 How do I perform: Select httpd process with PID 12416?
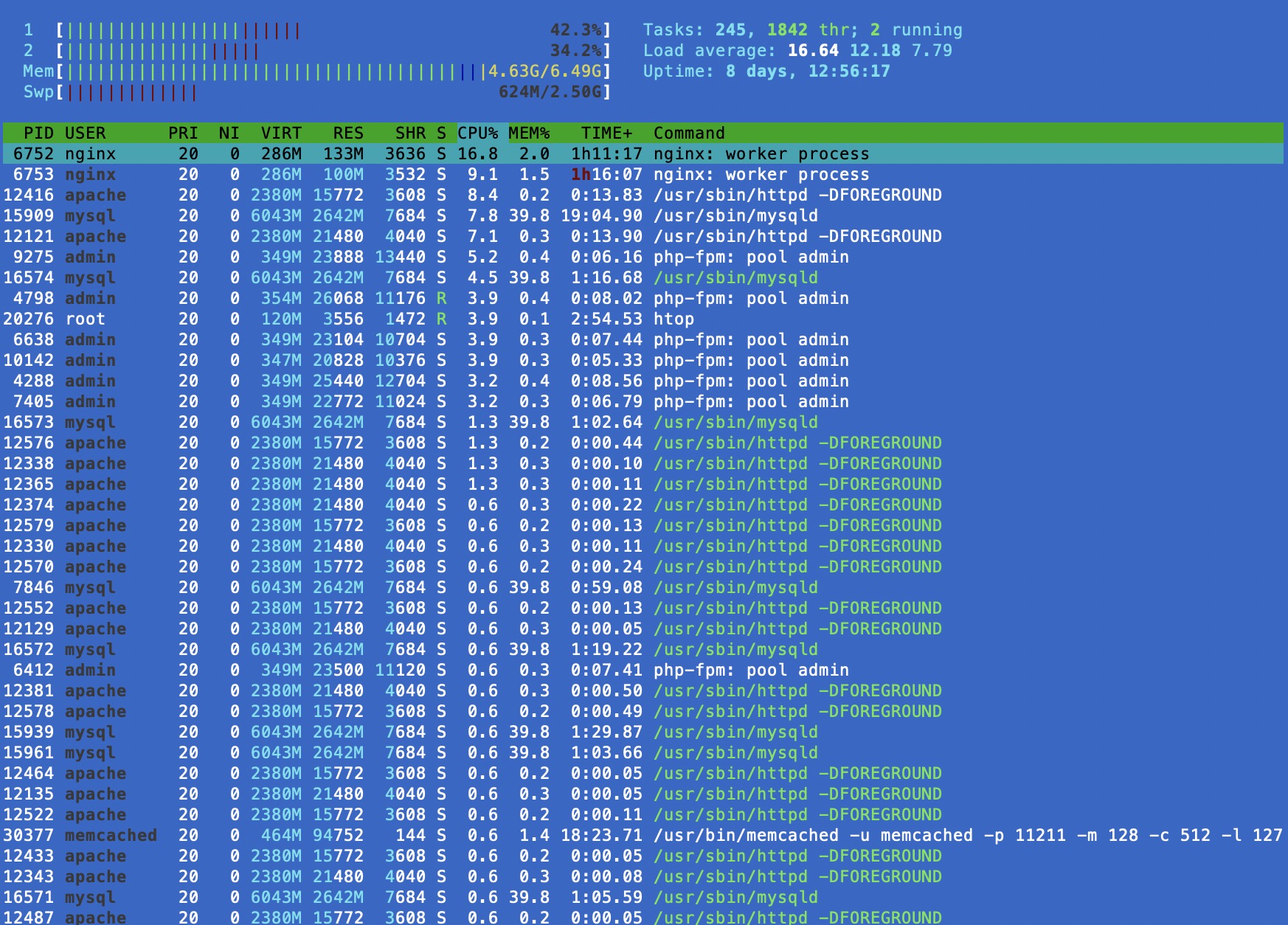pyautogui.click(x=443, y=195)
